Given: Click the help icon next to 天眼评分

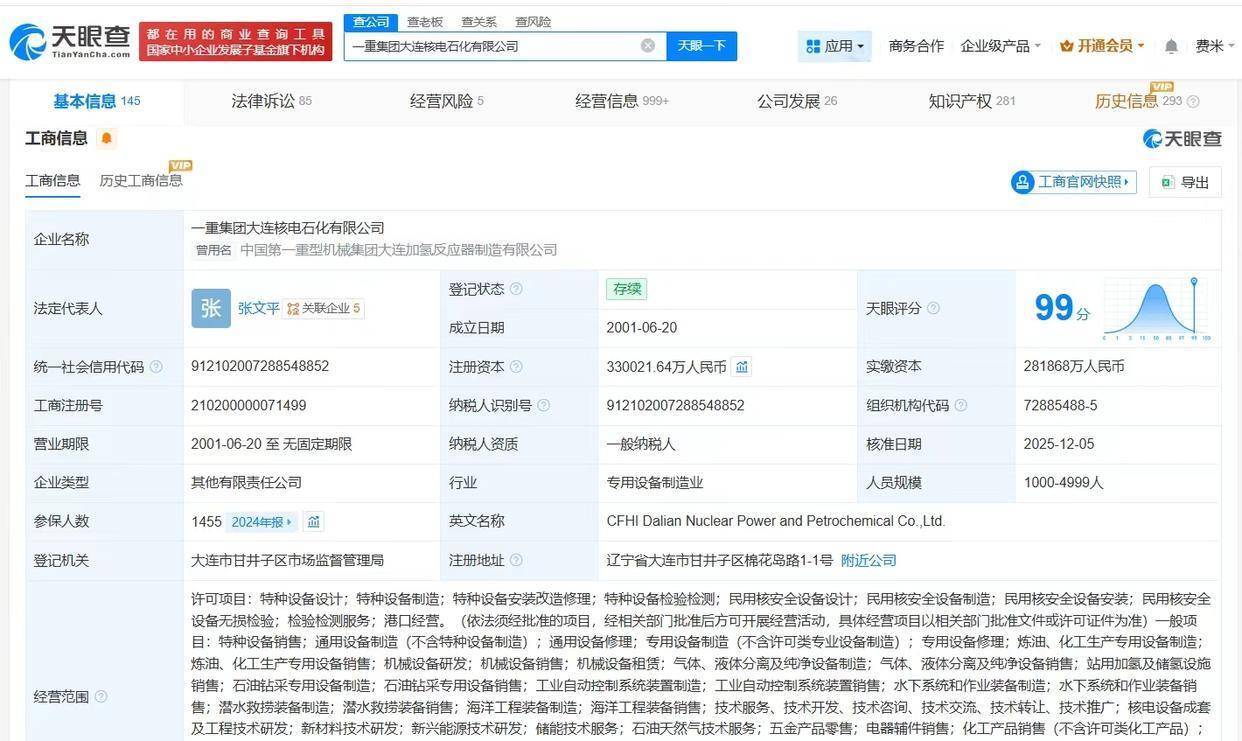Looking at the screenshot, I should (x=933, y=308).
